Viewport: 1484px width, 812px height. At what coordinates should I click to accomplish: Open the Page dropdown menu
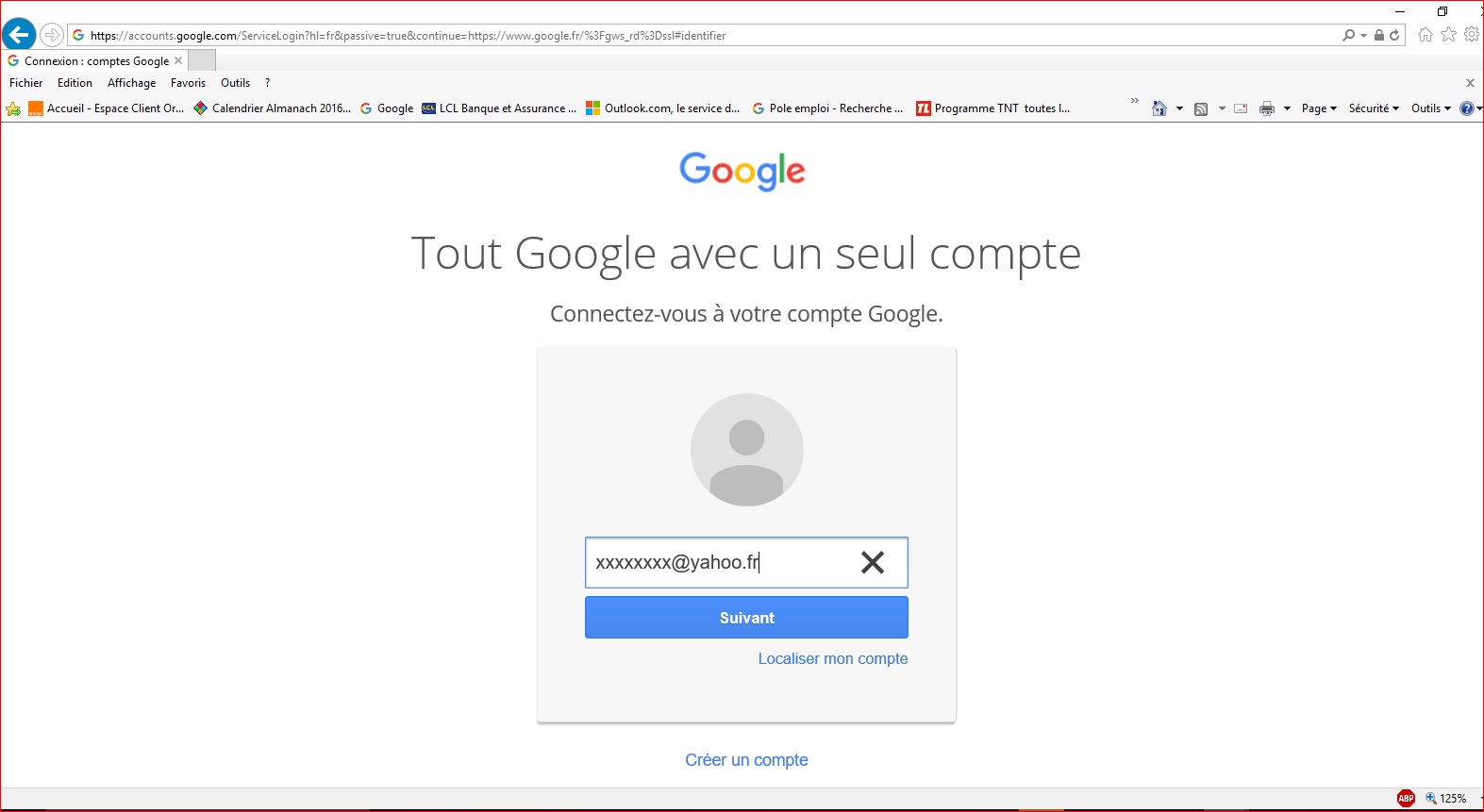pyautogui.click(x=1319, y=108)
